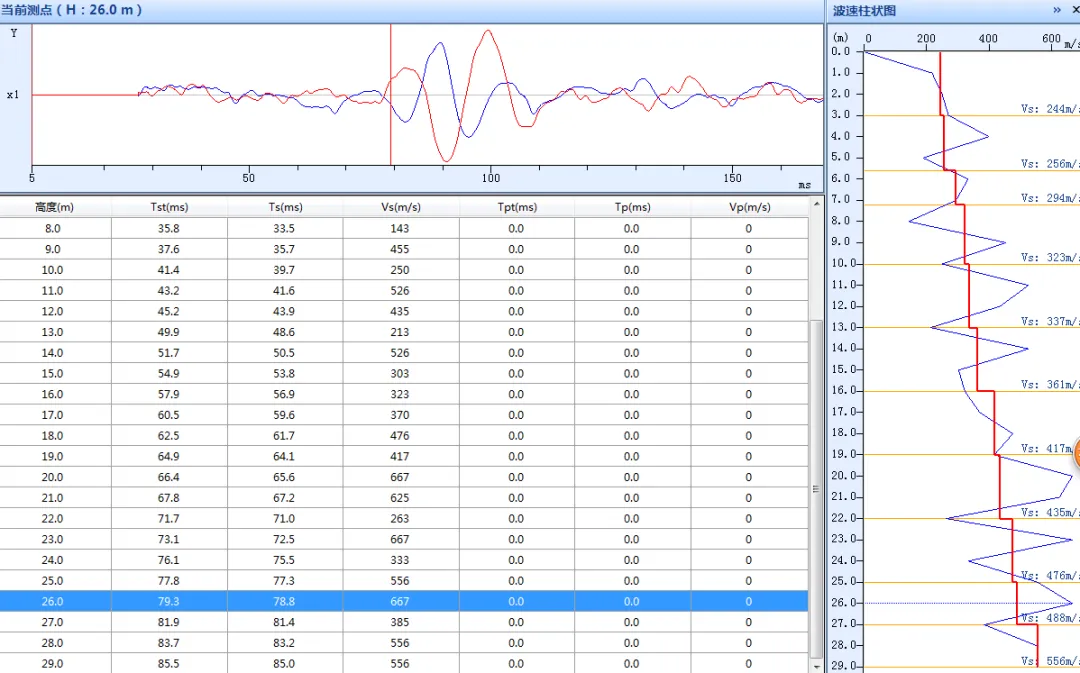Select the highlighted 26.0 m depth row
This screenshot has width=1080, height=673.
[x=400, y=601]
